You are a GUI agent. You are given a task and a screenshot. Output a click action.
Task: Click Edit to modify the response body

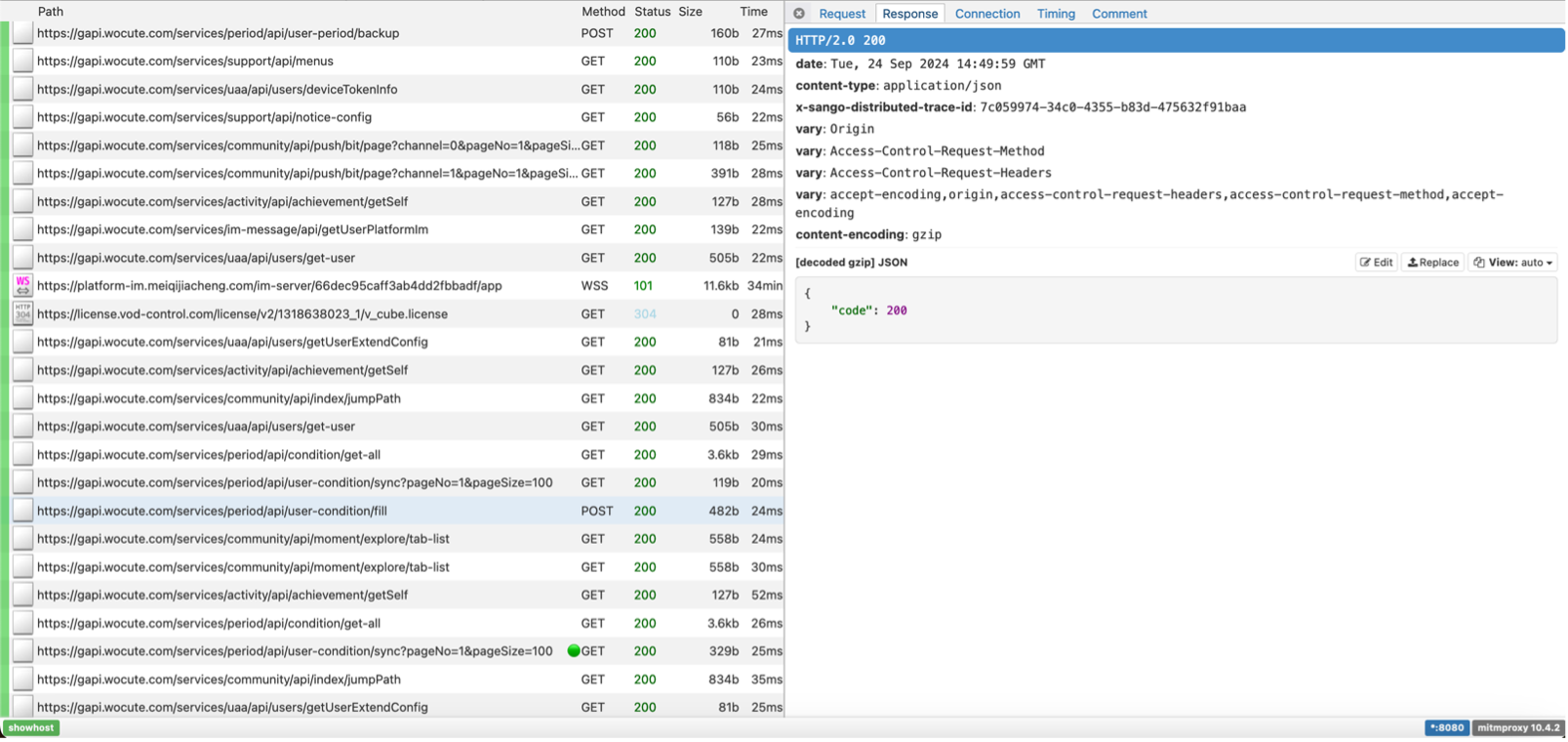(1376, 263)
